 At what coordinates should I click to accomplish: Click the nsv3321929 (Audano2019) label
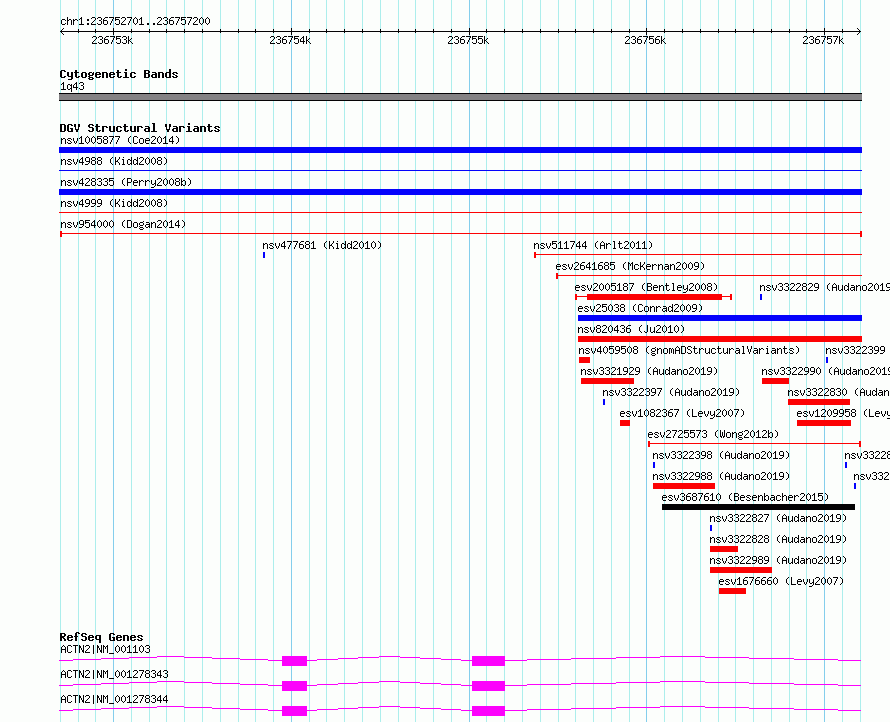tap(649, 371)
